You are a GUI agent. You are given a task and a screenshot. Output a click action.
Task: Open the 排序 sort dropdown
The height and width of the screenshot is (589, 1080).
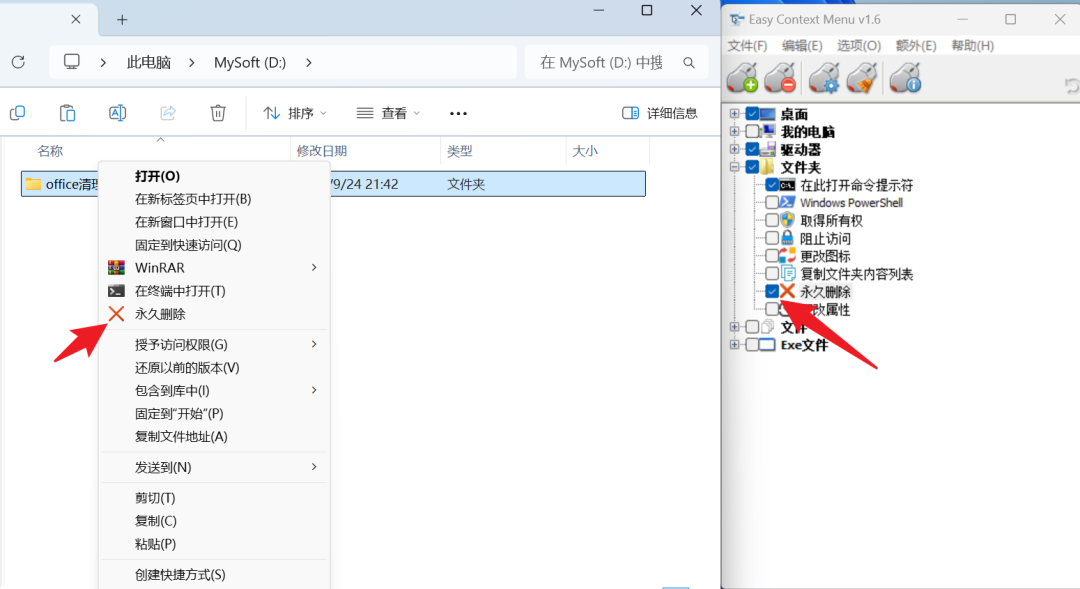click(x=295, y=113)
